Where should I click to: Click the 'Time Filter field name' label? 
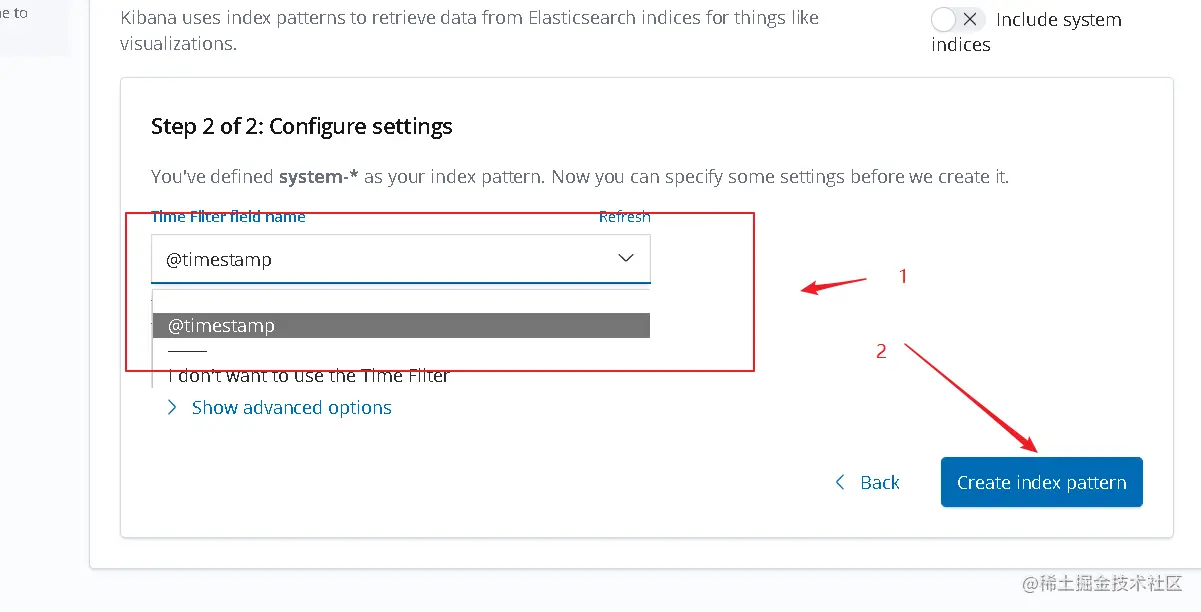point(228,217)
